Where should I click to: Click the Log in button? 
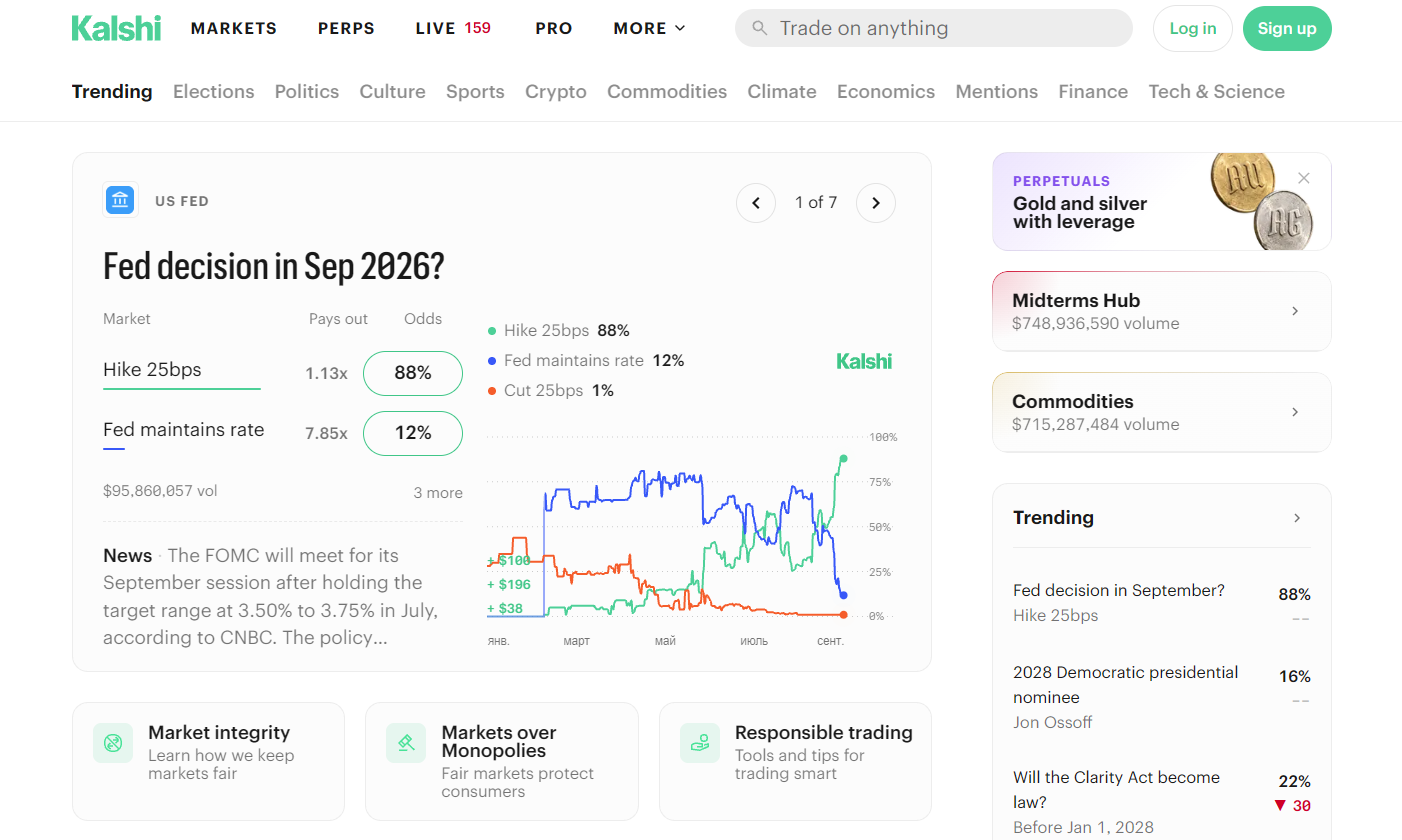[x=1193, y=28]
